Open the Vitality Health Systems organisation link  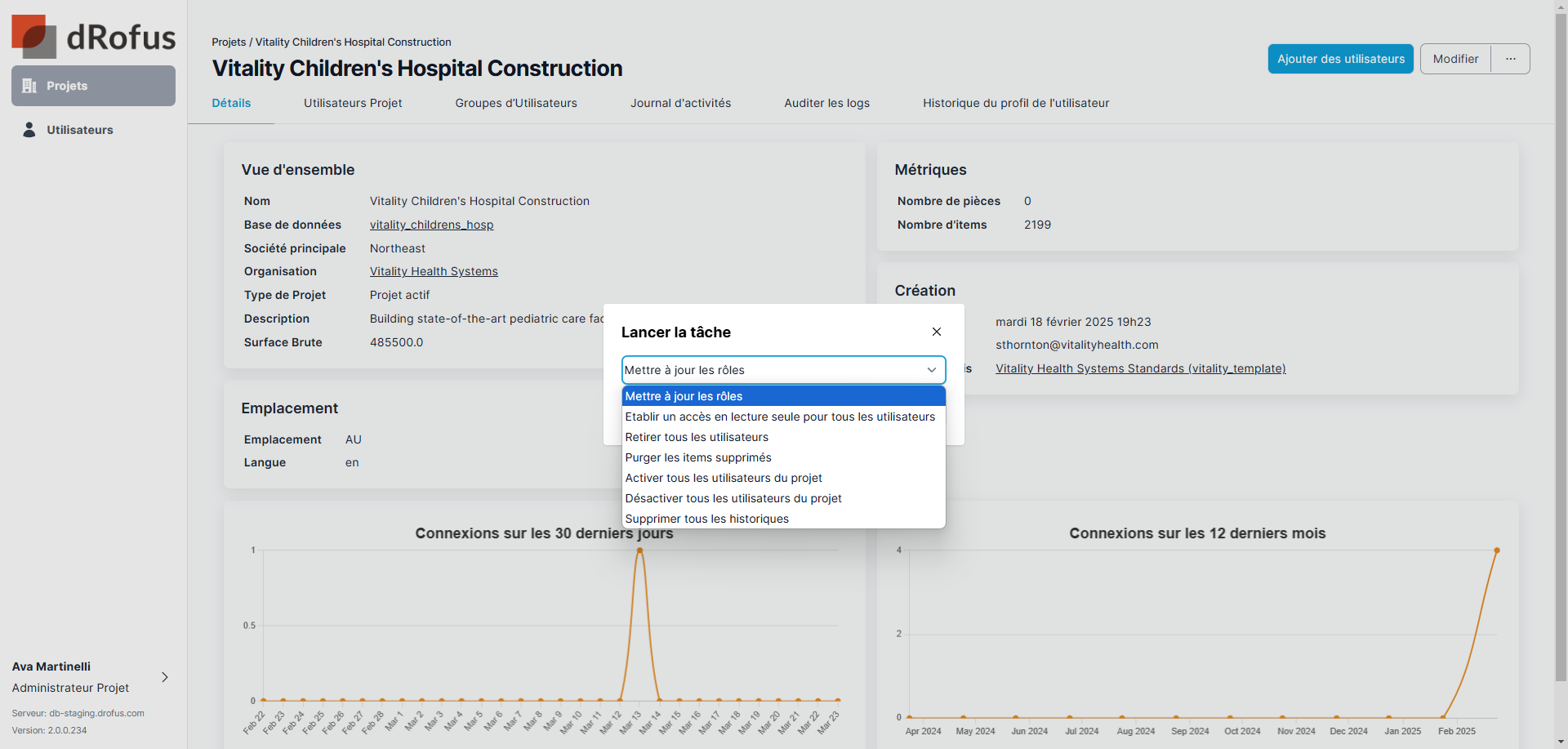click(434, 271)
